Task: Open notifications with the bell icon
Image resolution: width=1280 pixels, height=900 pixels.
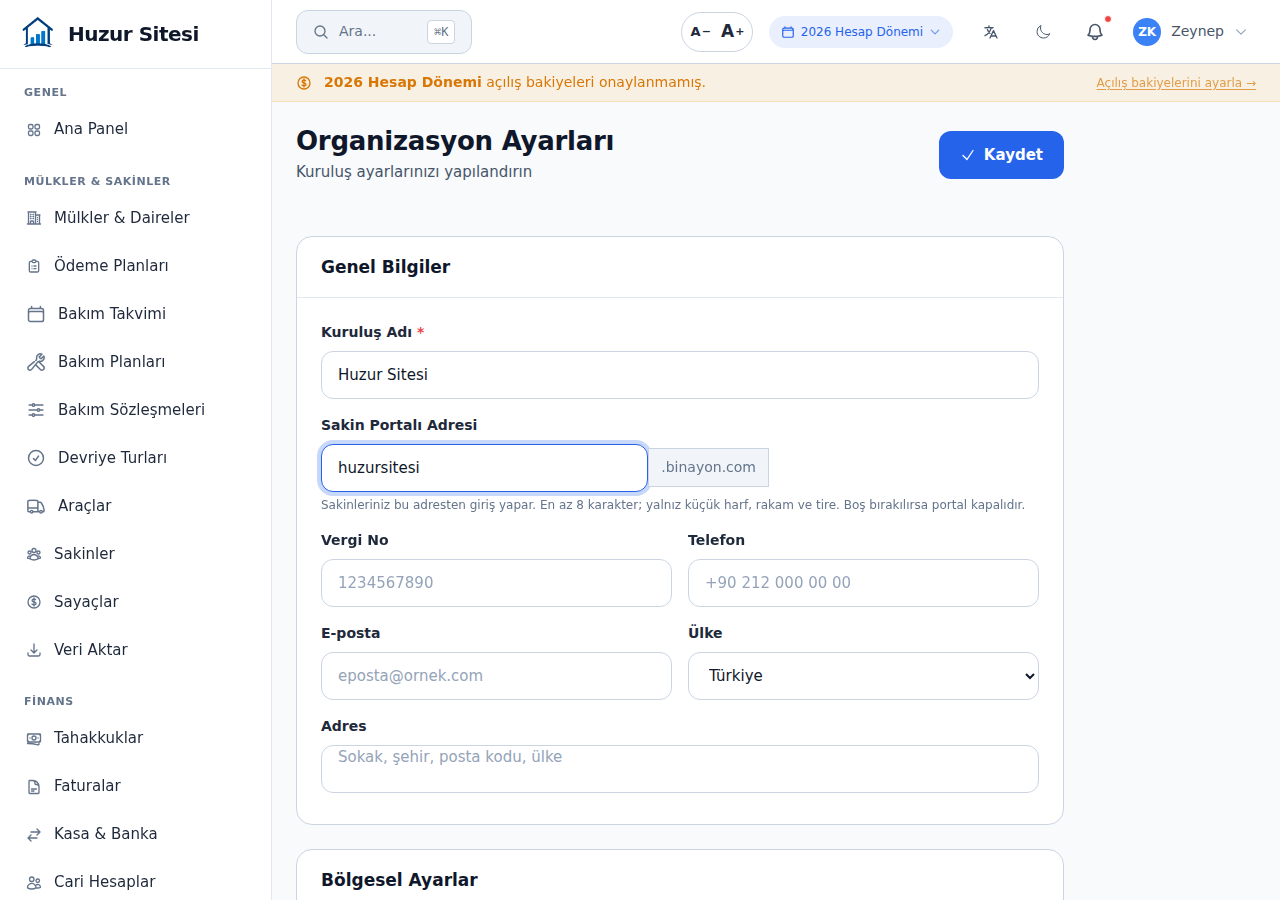Action: (x=1095, y=32)
